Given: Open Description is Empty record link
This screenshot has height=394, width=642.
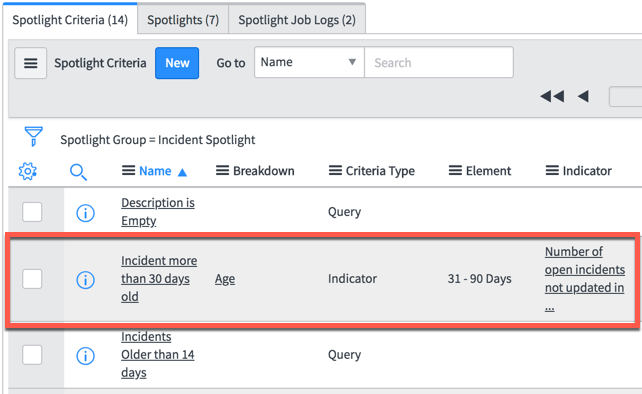Looking at the screenshot, I should pyautogui.click(x=158, y=212).
